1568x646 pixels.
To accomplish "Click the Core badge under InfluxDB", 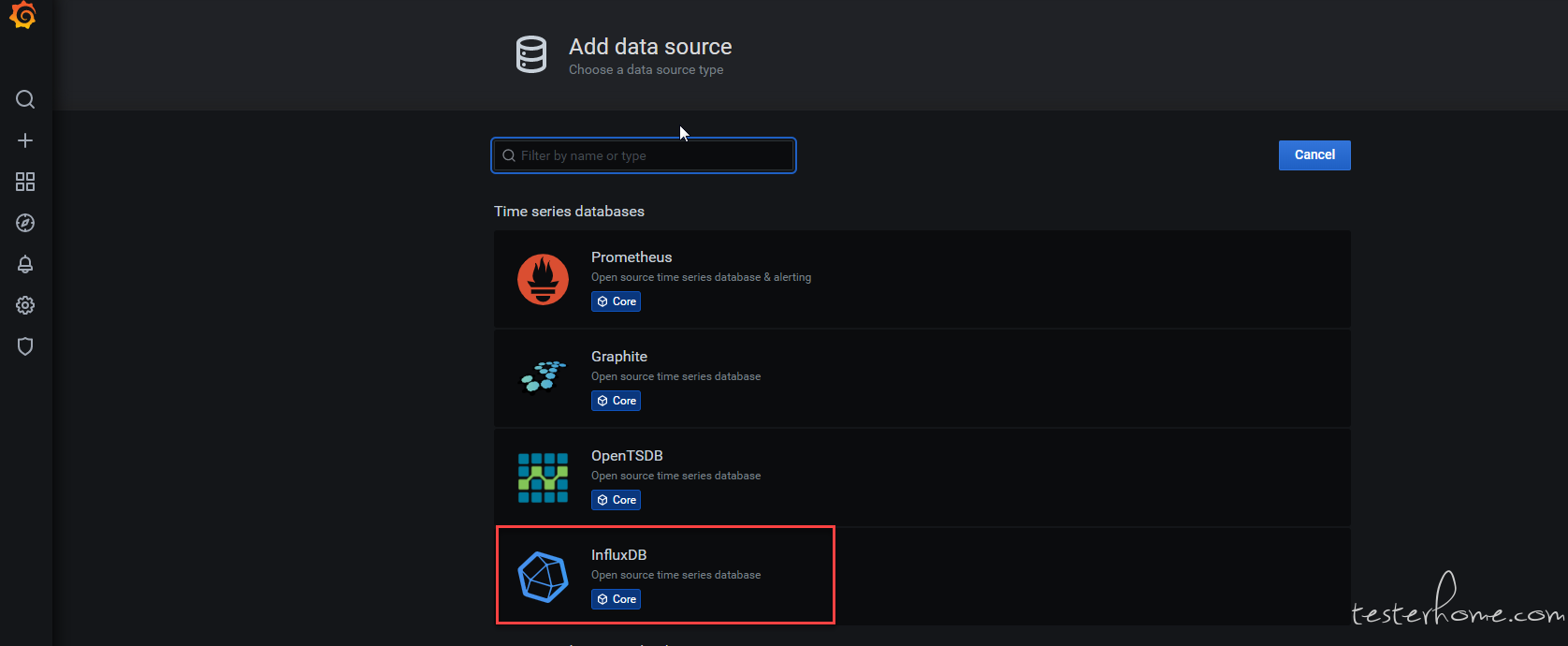I will coord(617,599).
